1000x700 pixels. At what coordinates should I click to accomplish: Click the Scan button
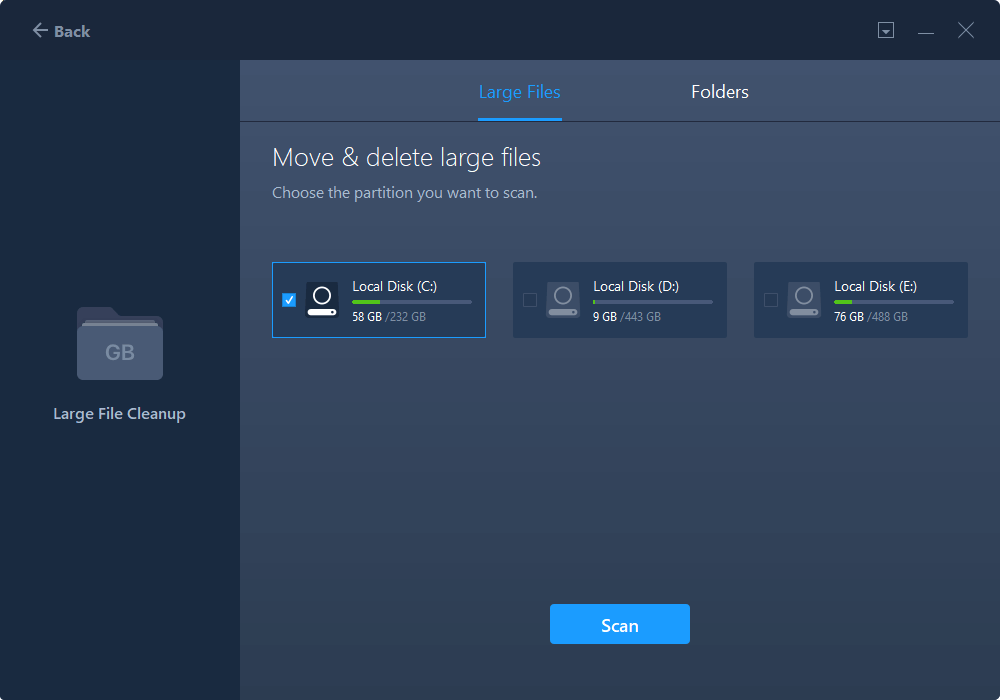pyautogui.click(x=619, y=624)
